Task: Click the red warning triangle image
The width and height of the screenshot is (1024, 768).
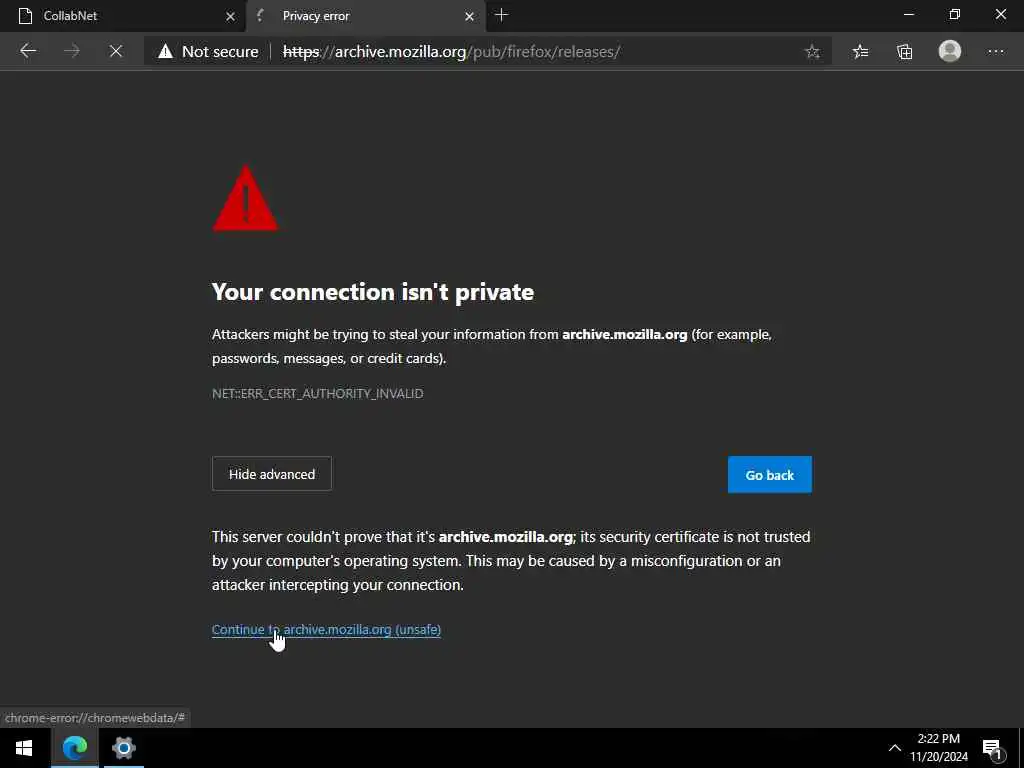Action: point(245,198)
